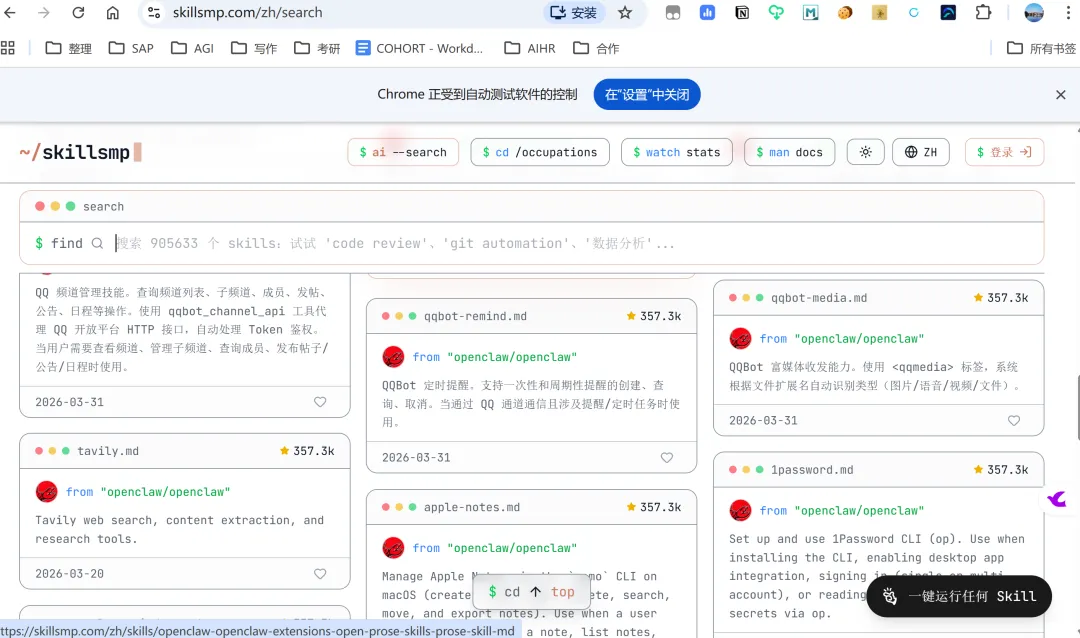The width and height of the screenshot is (1080, 638).
Task: Click the purple bird floating widget icon
Action: (x=1057, y=500)
